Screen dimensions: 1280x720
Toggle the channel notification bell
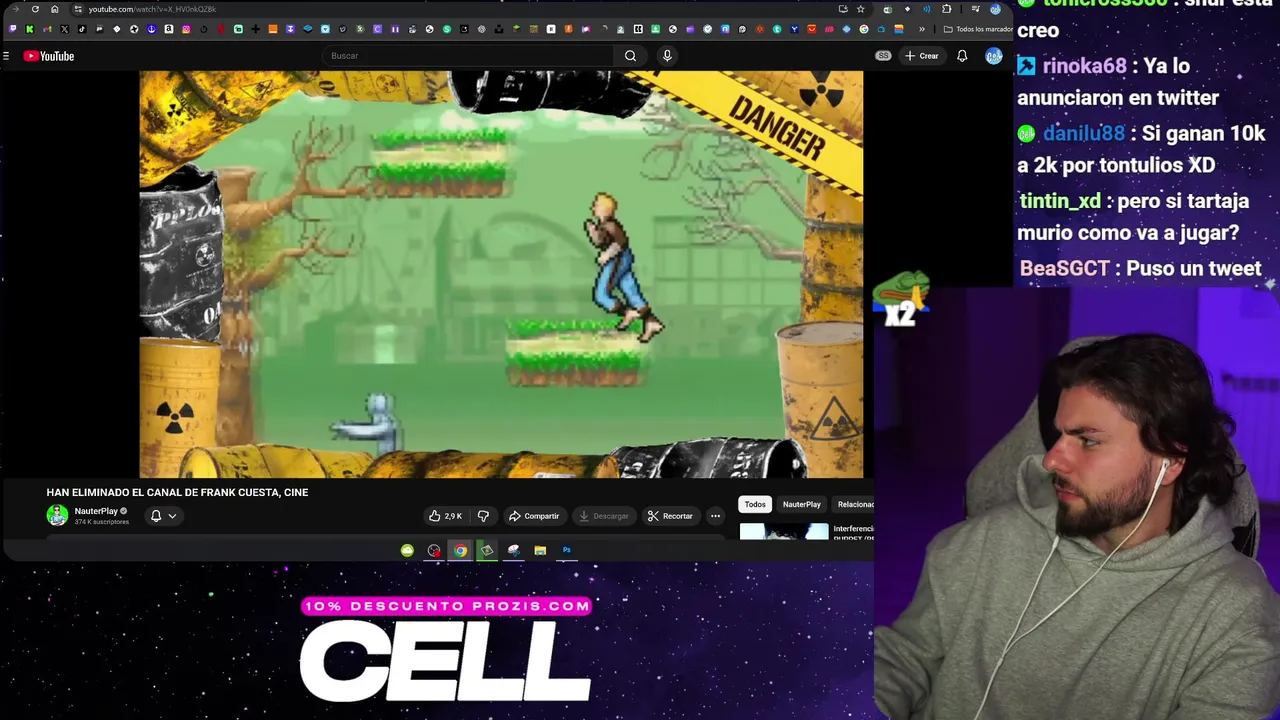[156, 516]
